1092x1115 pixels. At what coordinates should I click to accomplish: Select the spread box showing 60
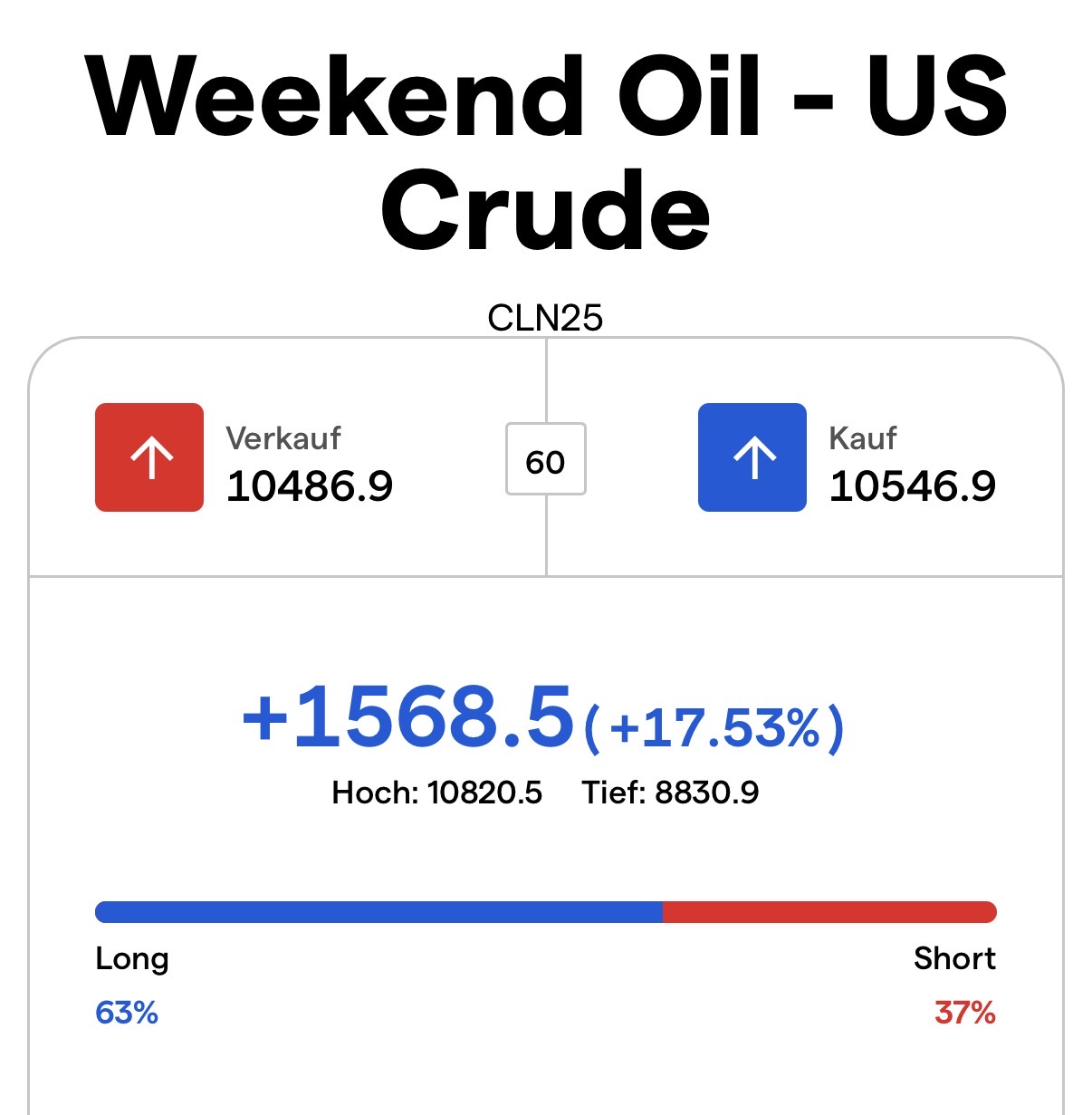click(x=545, y=459)
